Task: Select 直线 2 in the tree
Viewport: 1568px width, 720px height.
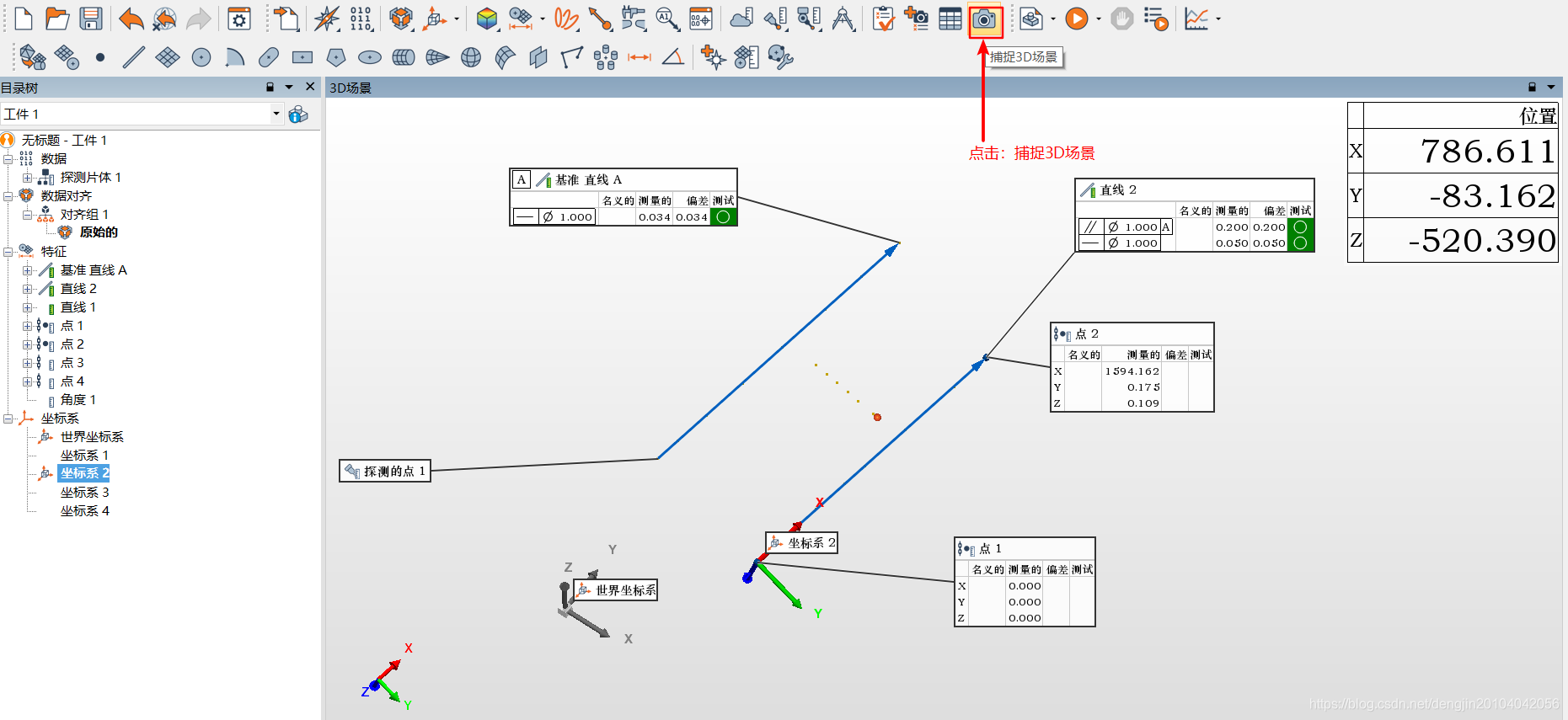Action: (x=78, y=288)
